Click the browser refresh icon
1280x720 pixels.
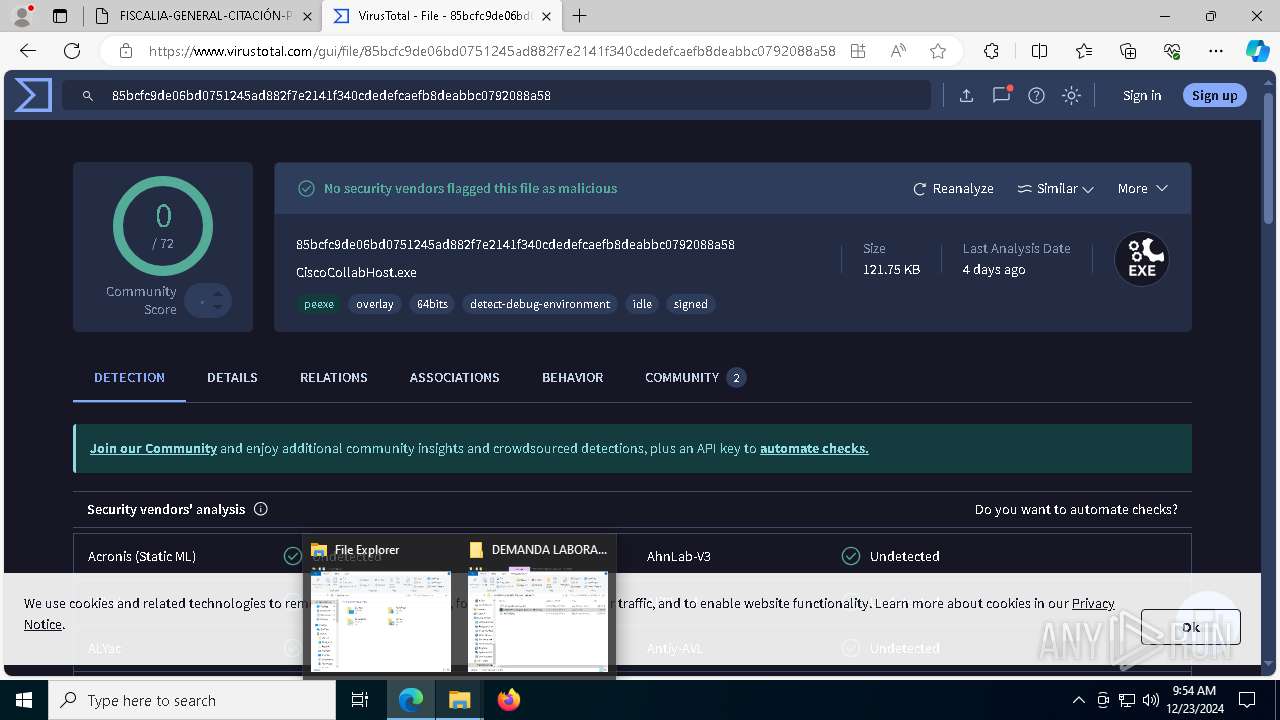click(72, 51)
